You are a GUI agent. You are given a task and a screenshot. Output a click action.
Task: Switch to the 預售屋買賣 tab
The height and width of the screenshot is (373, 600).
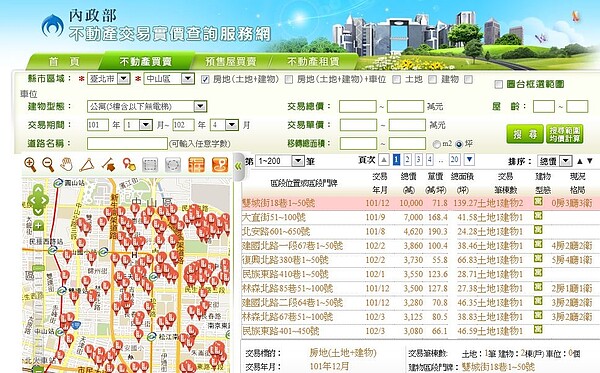point(230,61)
